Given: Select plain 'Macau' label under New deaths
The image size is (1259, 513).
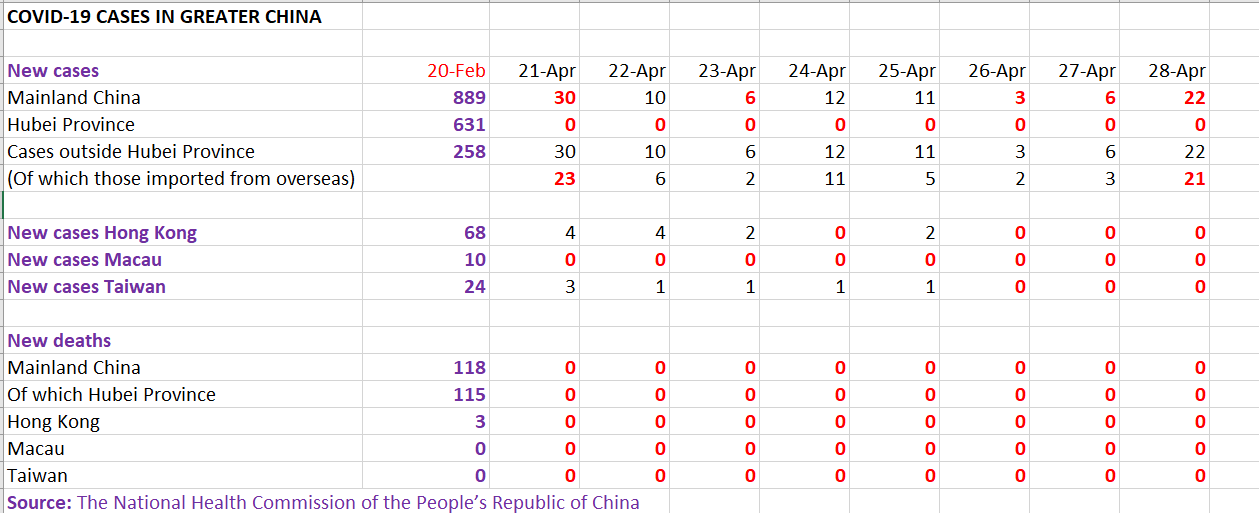Looking at the screenshot, I should (36, 449).
